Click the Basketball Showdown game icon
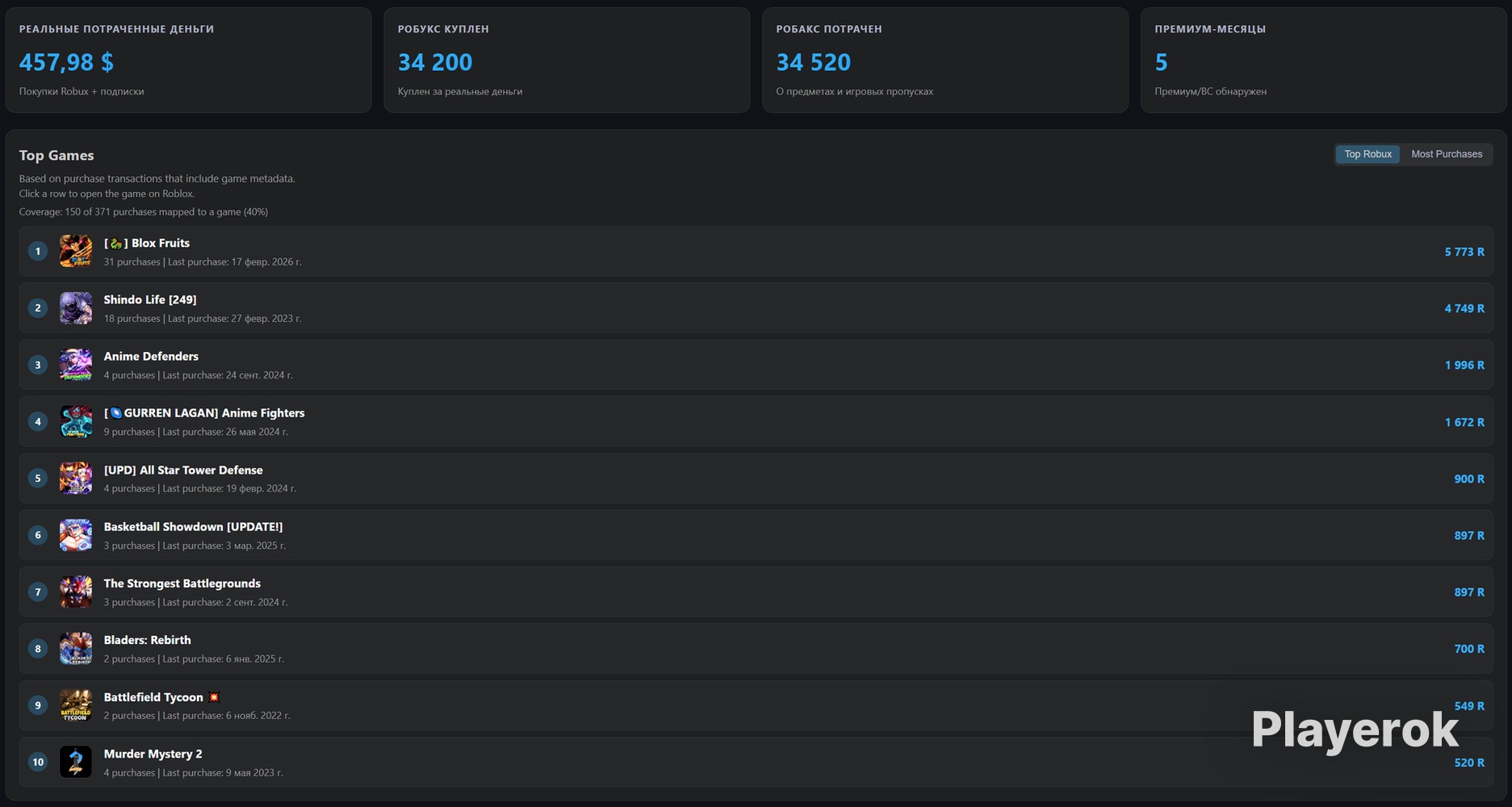This screenshot has height=807, width=1512. click(x=76, y=535)
